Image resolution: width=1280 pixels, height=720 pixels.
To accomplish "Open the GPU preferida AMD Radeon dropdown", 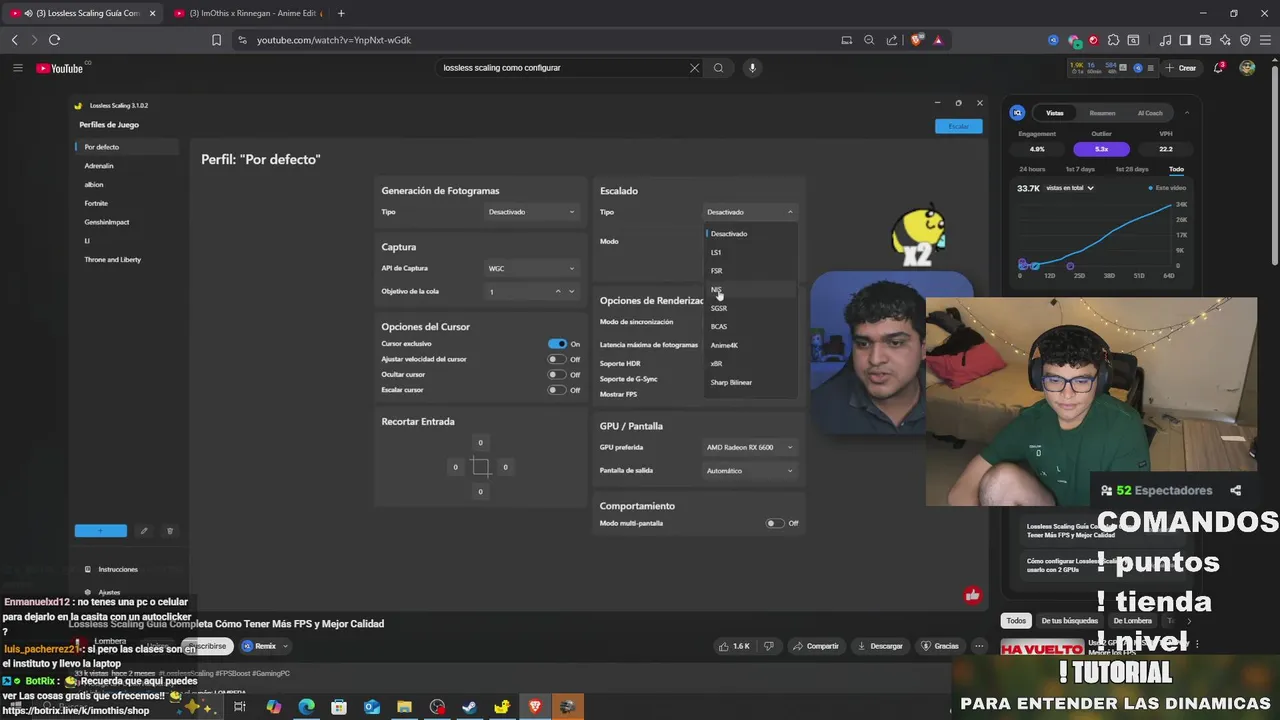I will (x=750, y=447).
